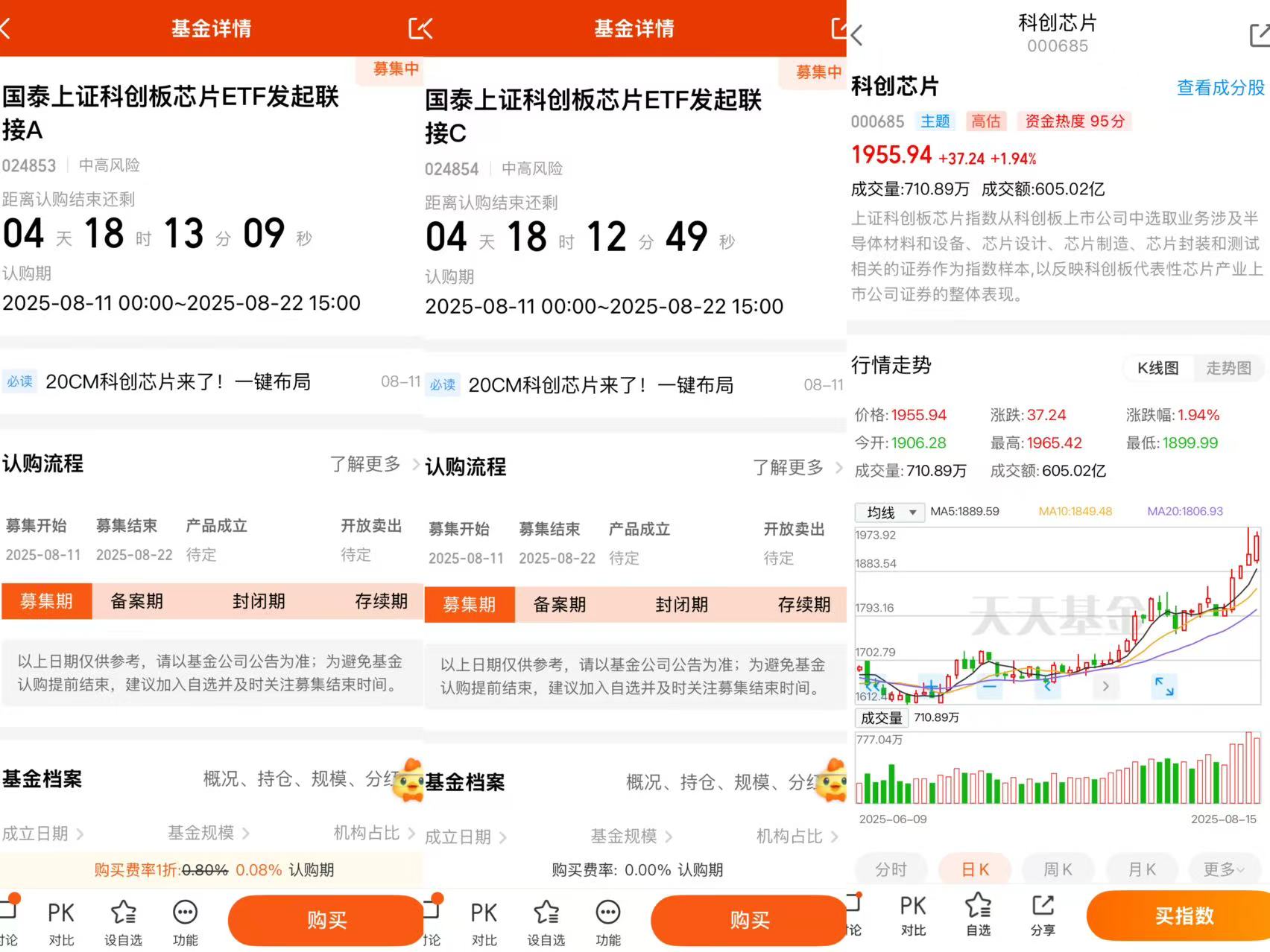
Task: Move chart right with the right arrow
Action: tap(1106, 685)
